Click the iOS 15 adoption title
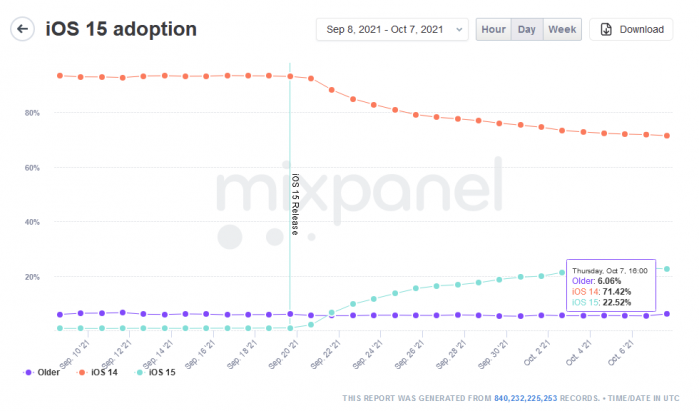Screen dimensions: 700x411 [x=121, y=29]
